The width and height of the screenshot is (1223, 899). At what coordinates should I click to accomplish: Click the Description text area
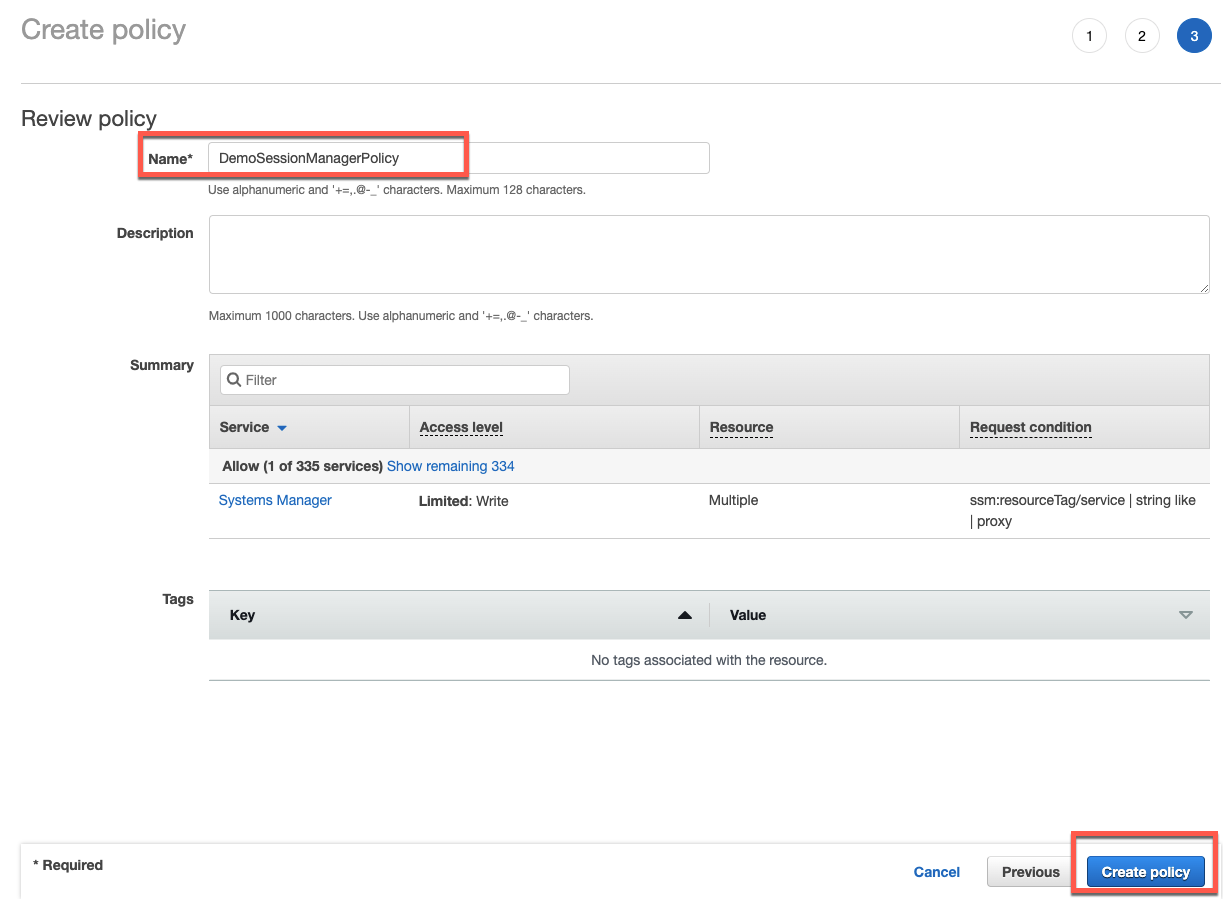[x=700, y=253]
